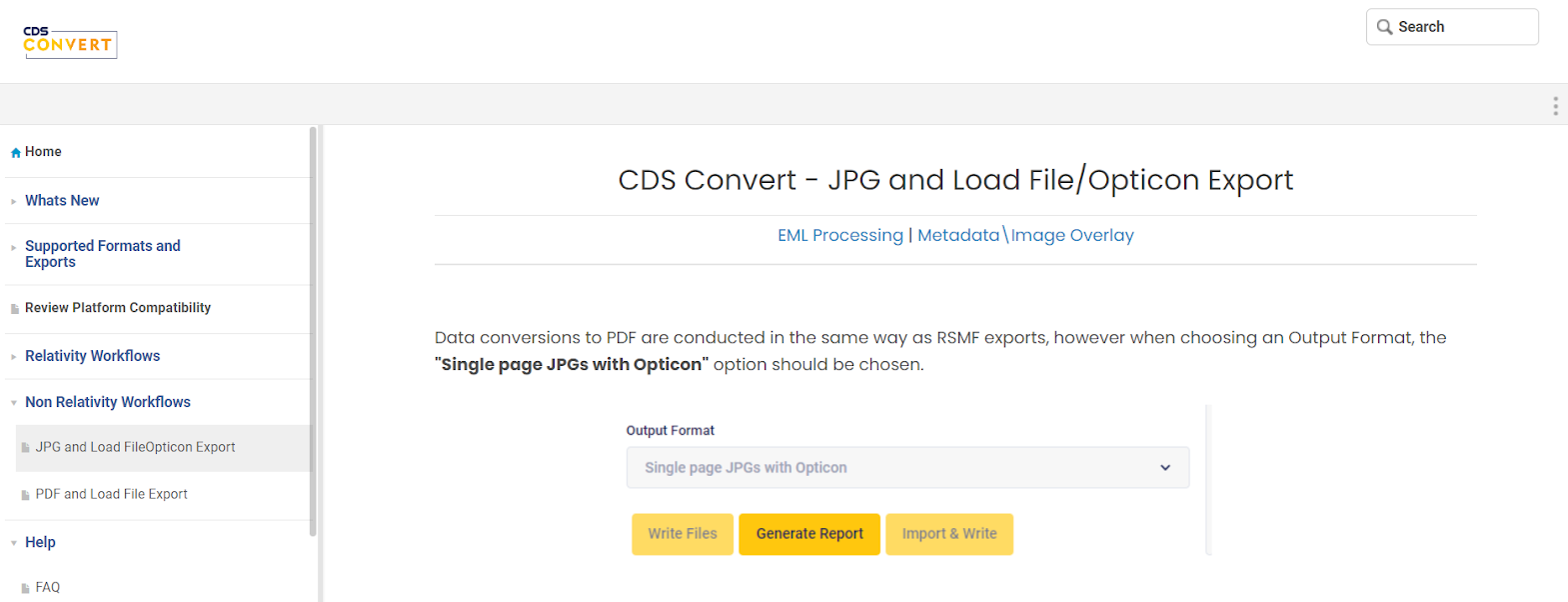Select the FAQ item in sidebar
Viewport: 1568px width, 602px height.
coord(47,587)
